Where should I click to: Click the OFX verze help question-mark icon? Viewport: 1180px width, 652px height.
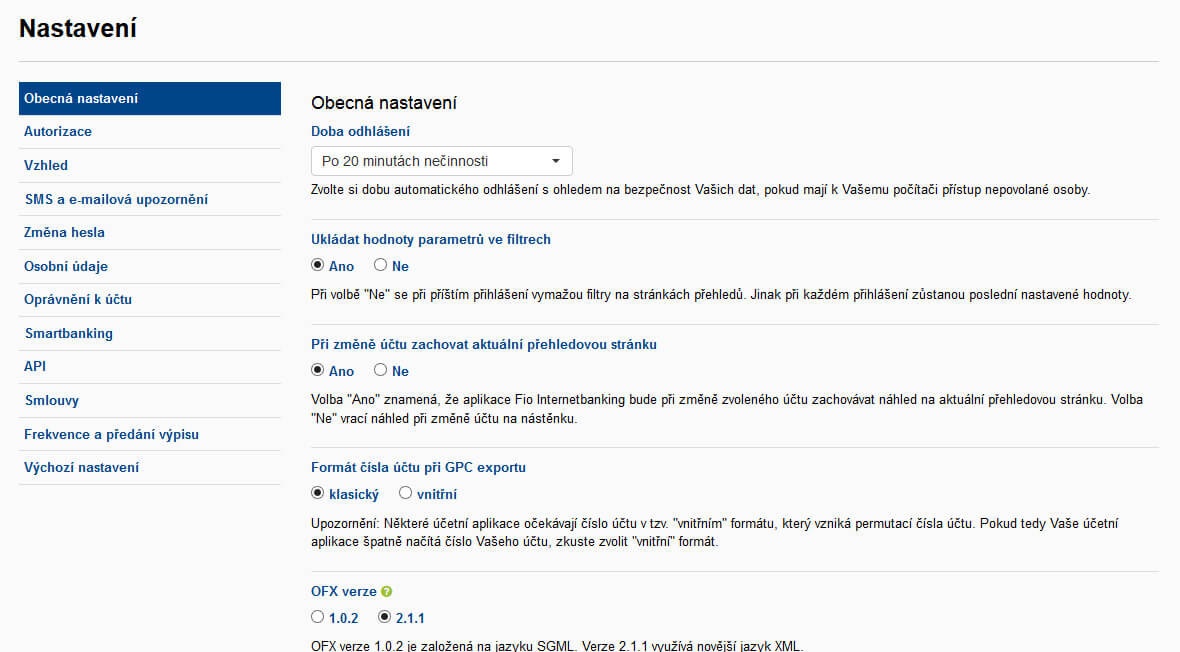(387, 592)
